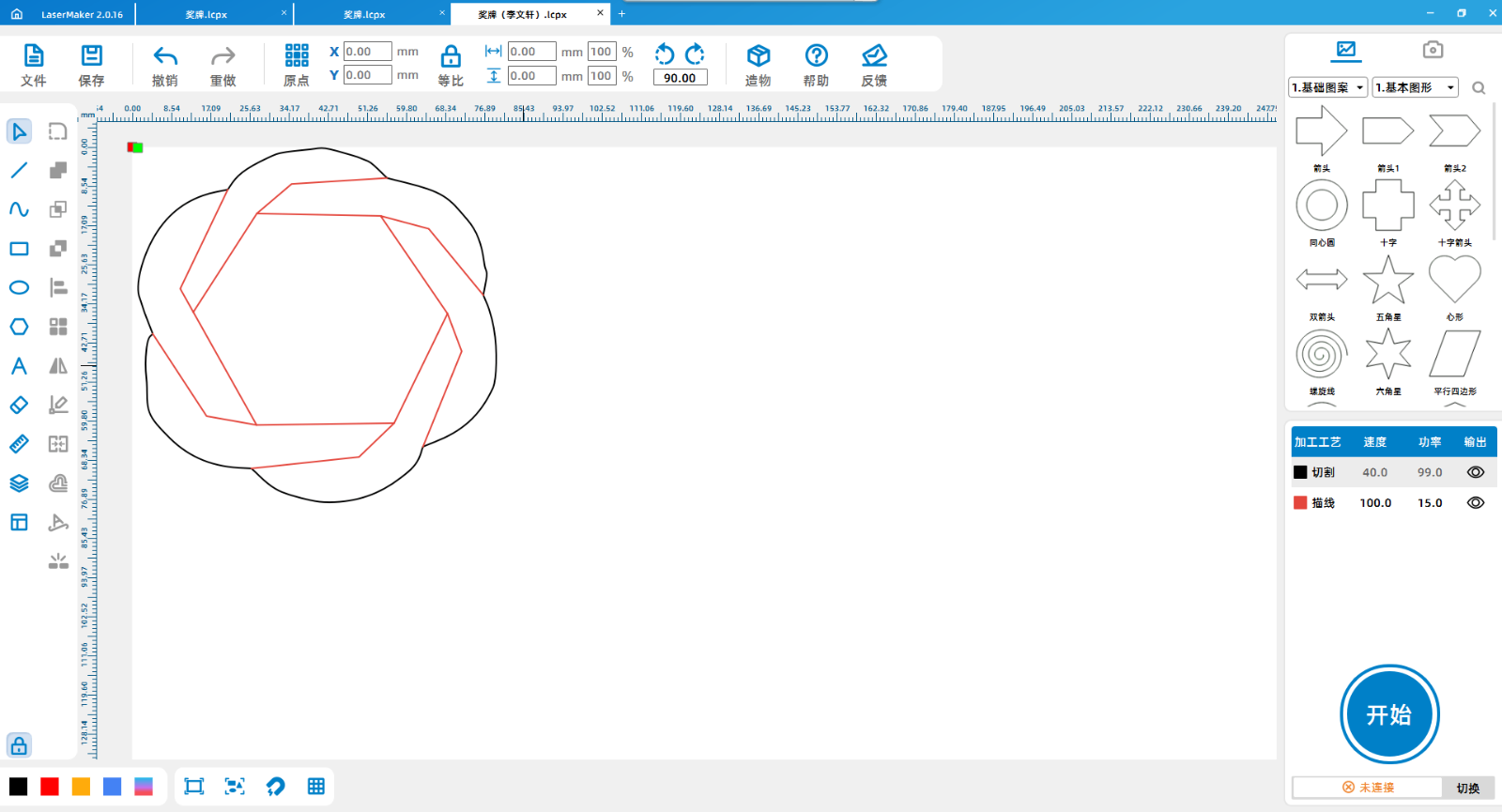Open the measure ruler tool
This screenshot has height=812, width=1502.
point(19,444)
